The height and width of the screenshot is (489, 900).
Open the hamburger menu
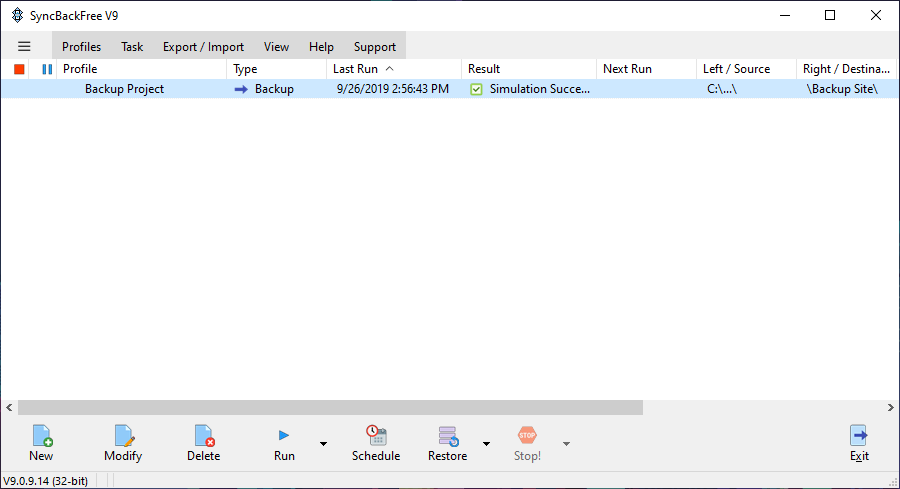coord(24,46)
